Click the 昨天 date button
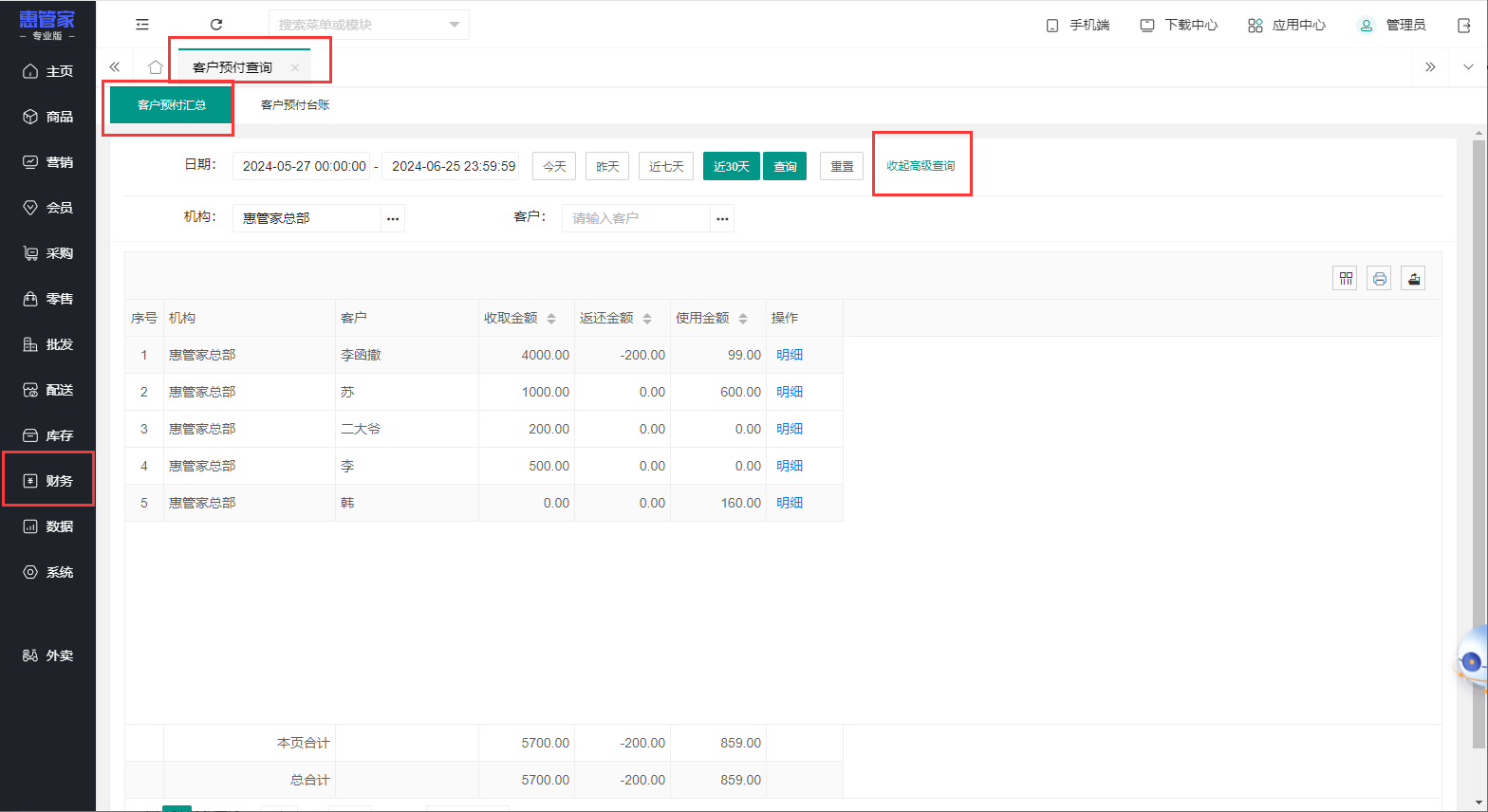 (x=607, y=166)
